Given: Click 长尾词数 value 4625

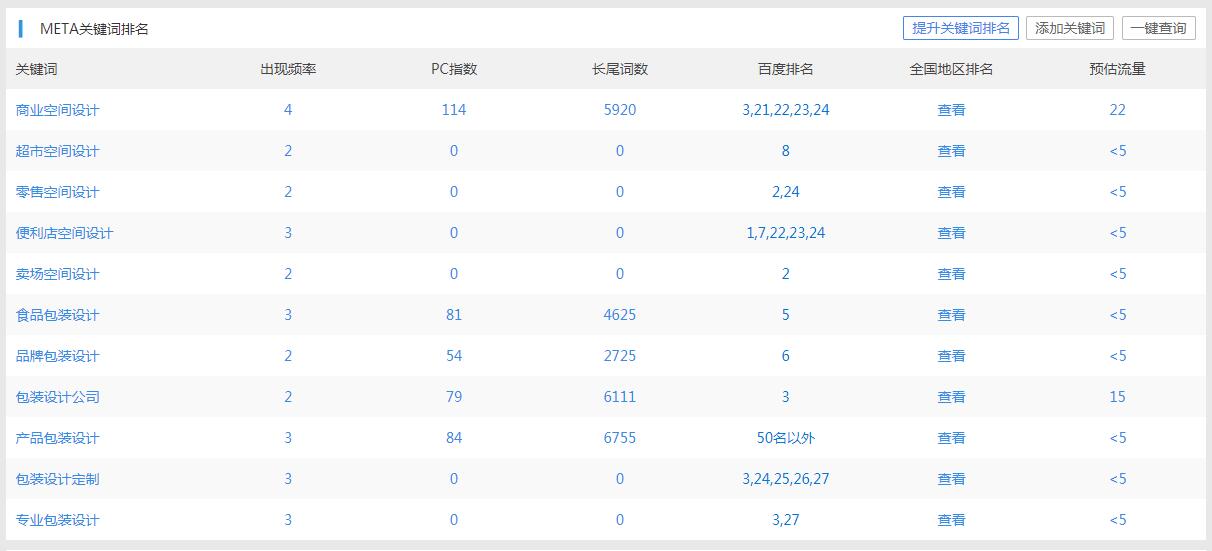Looking at the screenshot, I should (620, 315).
